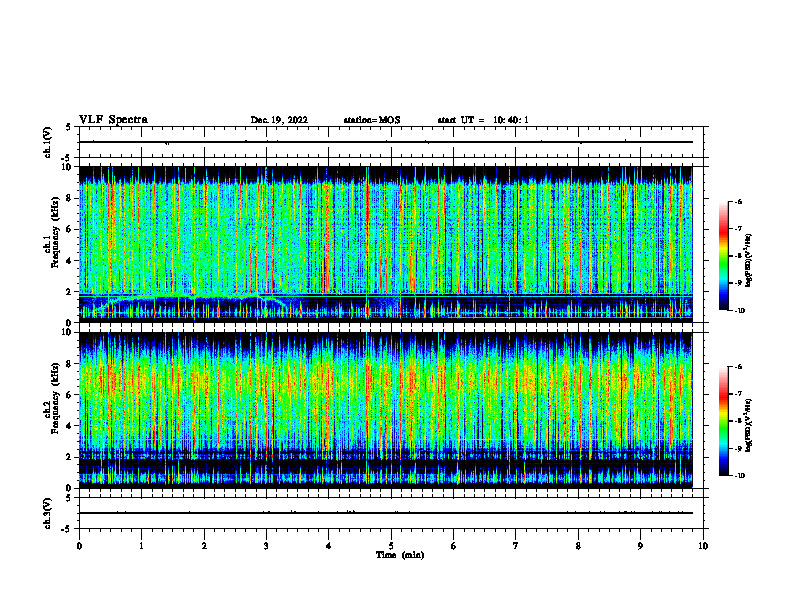Click time axis tick label '5'
792x612 pixels.
391,546
